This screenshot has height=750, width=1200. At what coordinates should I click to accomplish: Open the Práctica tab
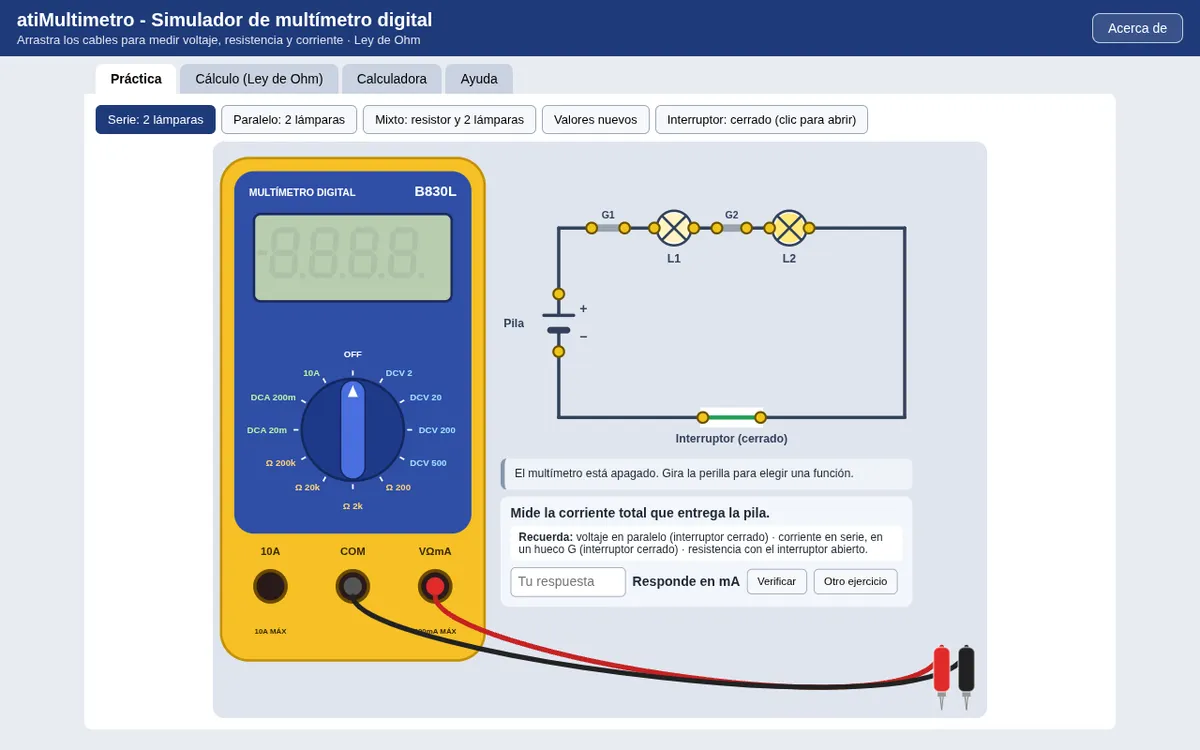(136, 79)
